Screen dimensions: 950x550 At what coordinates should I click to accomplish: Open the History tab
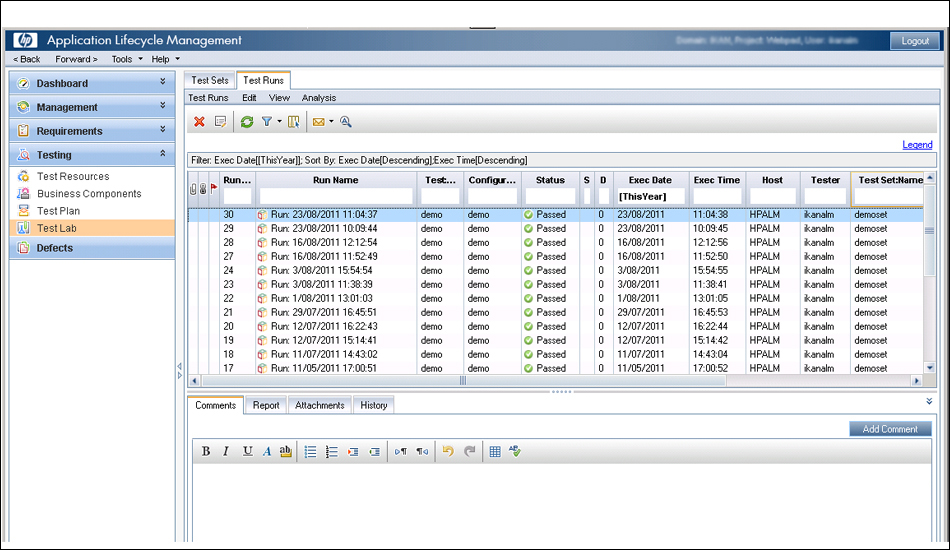[374, 405]
